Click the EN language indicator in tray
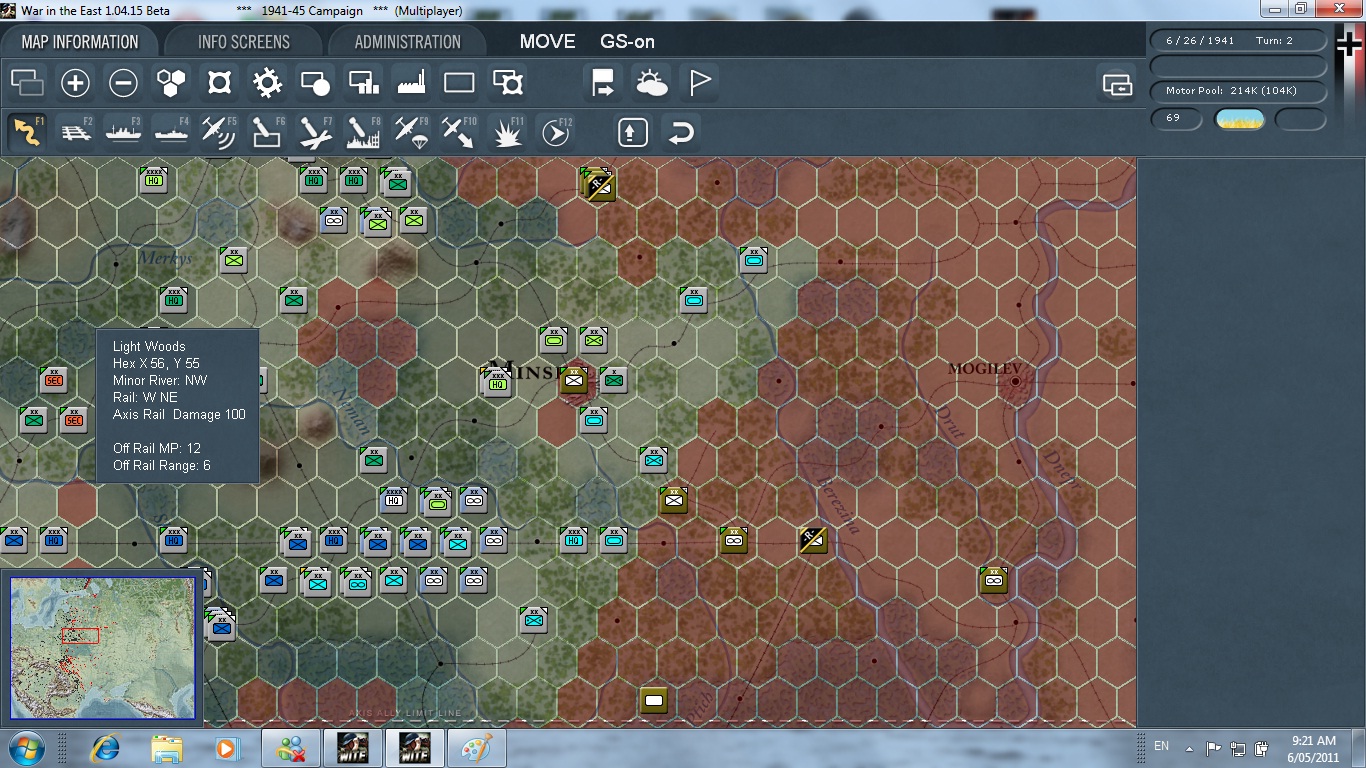The image size is (1366, 768). click(x=1161, y=746)
